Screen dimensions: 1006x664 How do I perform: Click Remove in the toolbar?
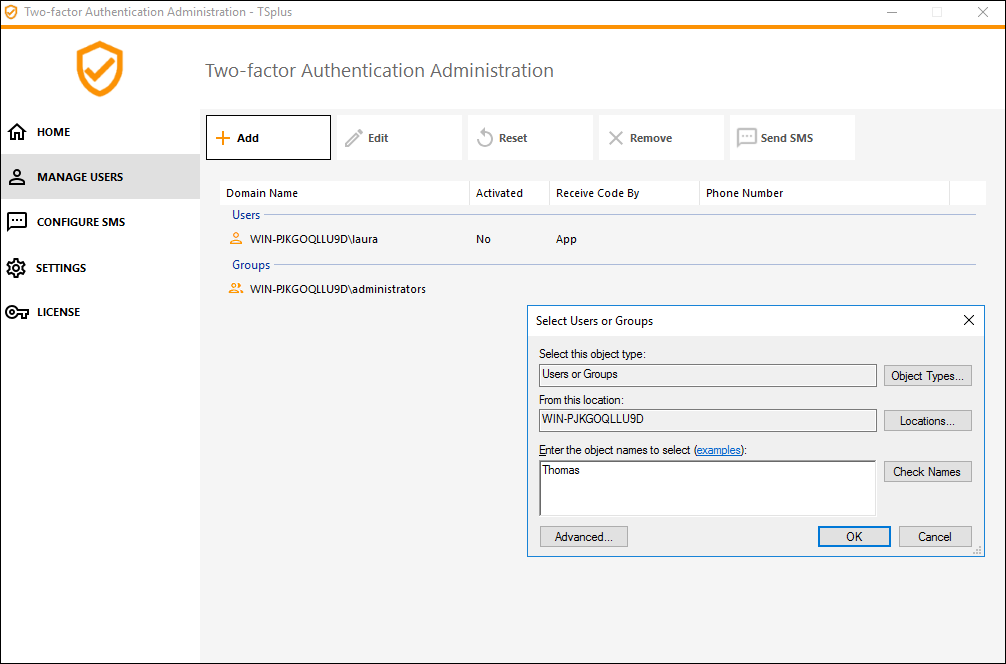pos(661,138)
